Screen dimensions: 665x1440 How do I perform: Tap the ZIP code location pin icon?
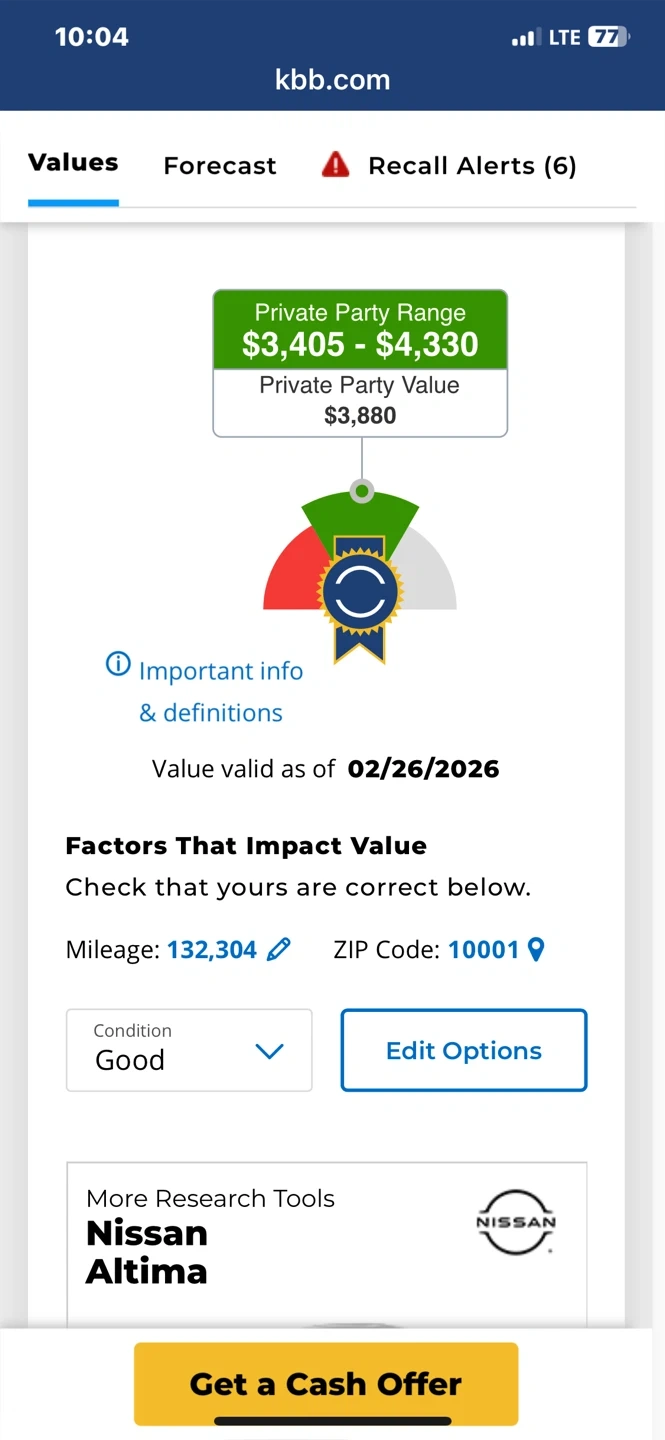click(x=536, y=949)
